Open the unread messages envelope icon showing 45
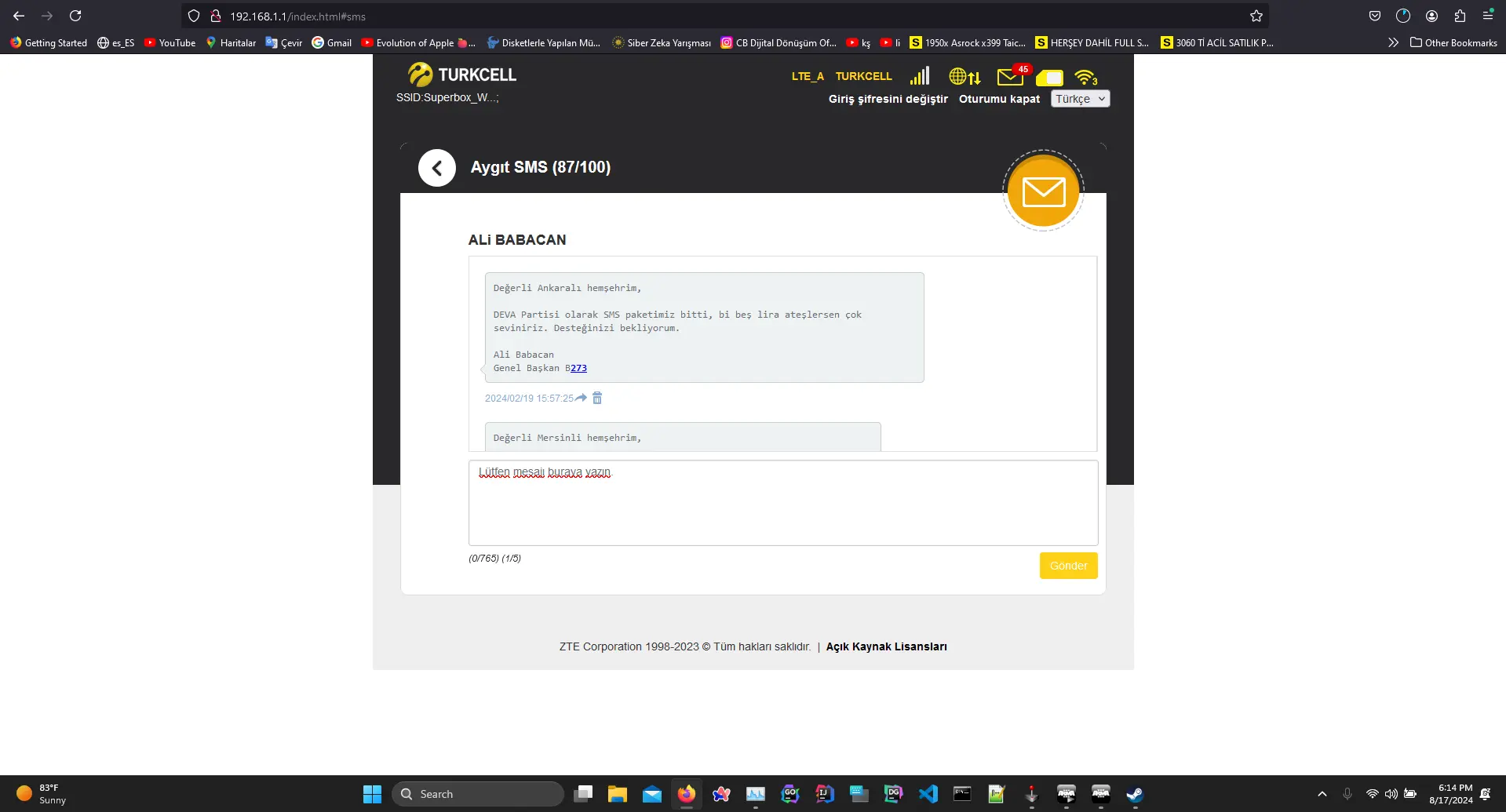Screen dimensions: 1506x812 coord(1012,76)
